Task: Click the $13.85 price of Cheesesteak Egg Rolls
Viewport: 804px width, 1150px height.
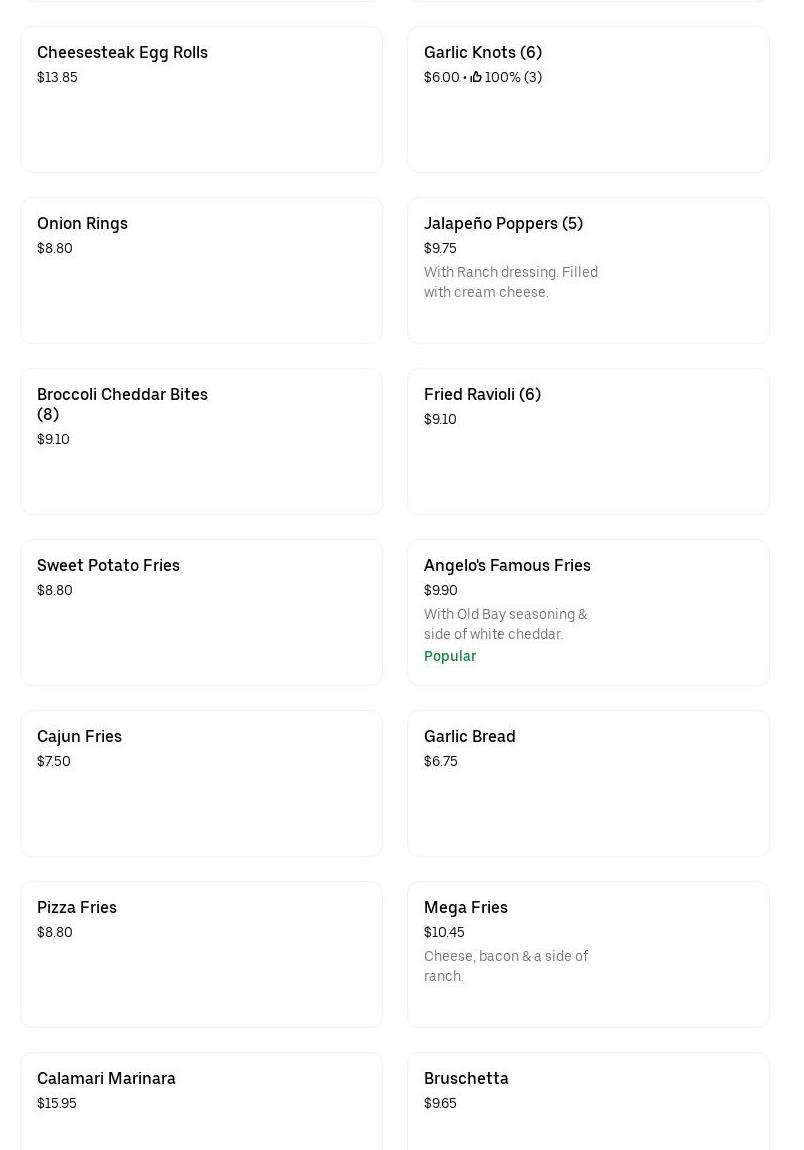Action: coord(57,77)
